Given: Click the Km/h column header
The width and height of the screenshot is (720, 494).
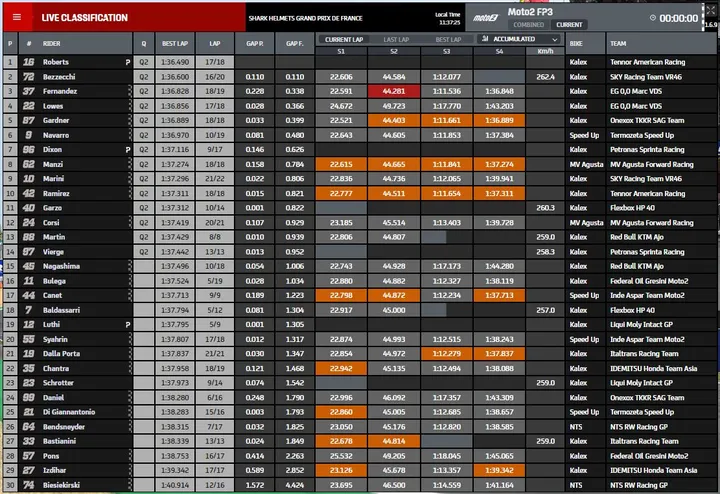Looking at the screenshot, I should [545, 51].
